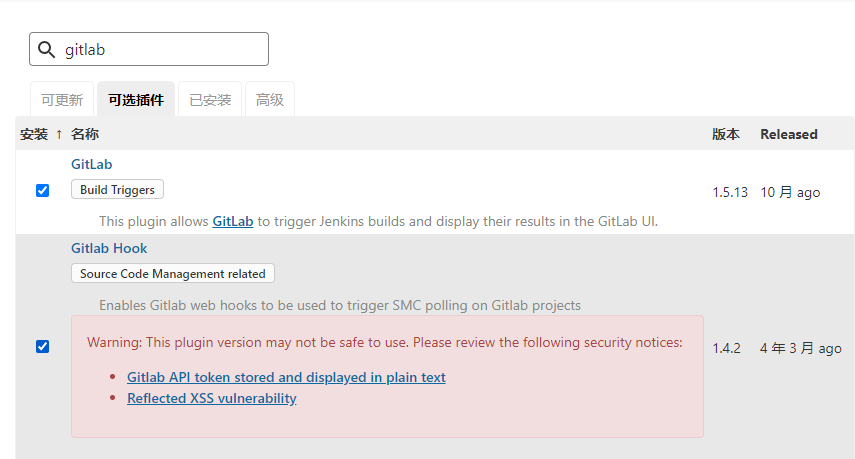
Task: Sort plugins by 版本 column header
Action: tap(726, 134)
